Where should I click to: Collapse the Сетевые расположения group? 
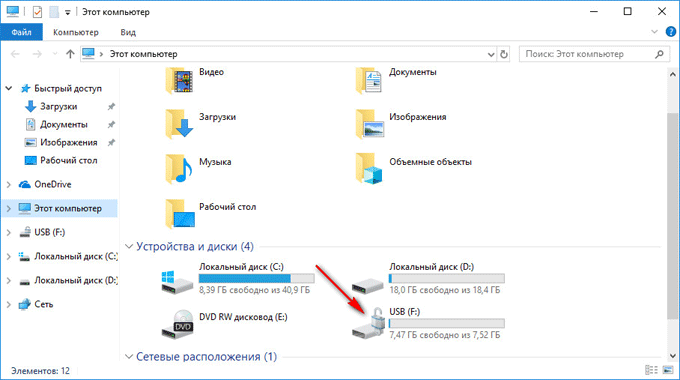(x=129, y=357)
